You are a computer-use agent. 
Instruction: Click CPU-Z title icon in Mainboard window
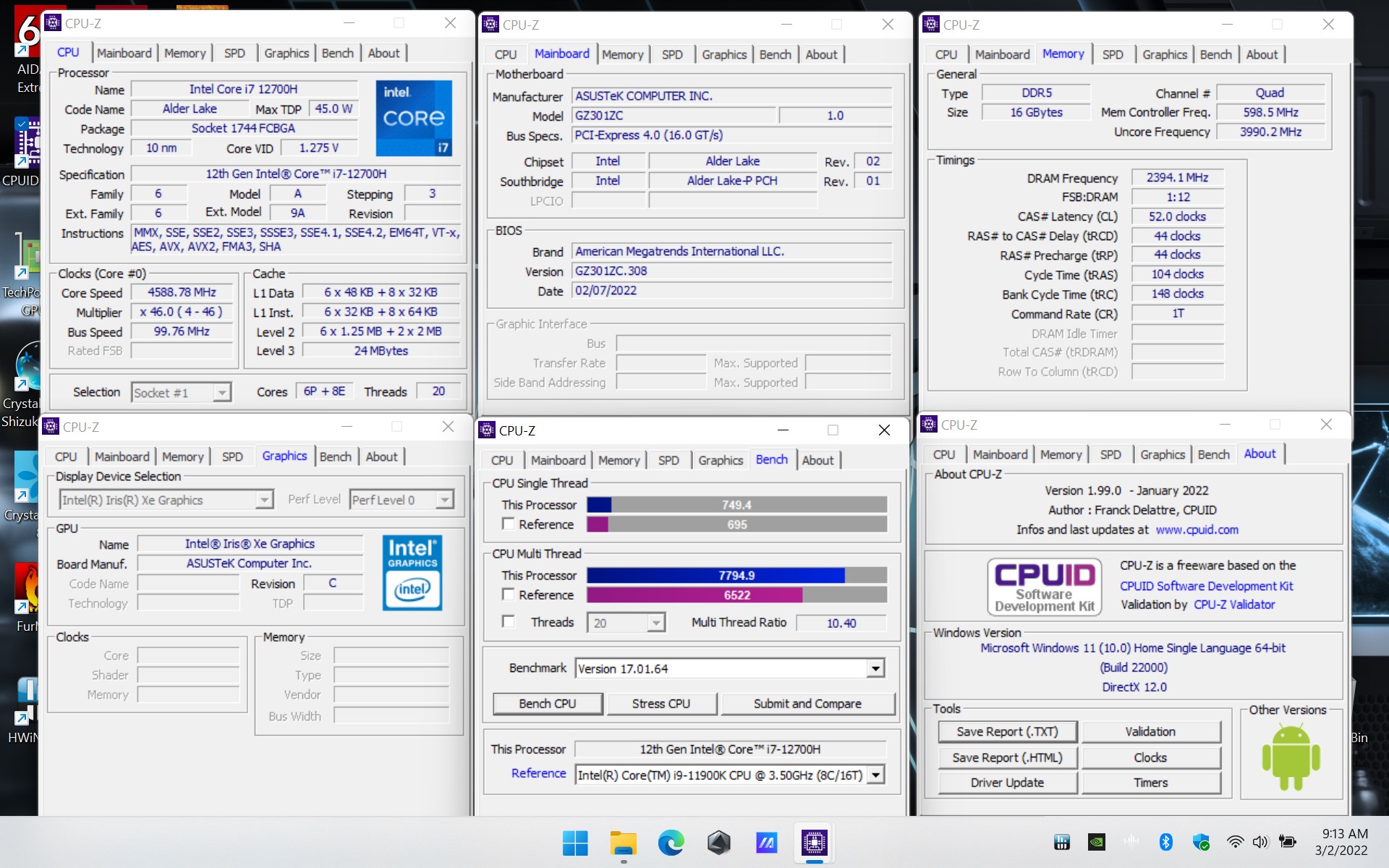490,24
